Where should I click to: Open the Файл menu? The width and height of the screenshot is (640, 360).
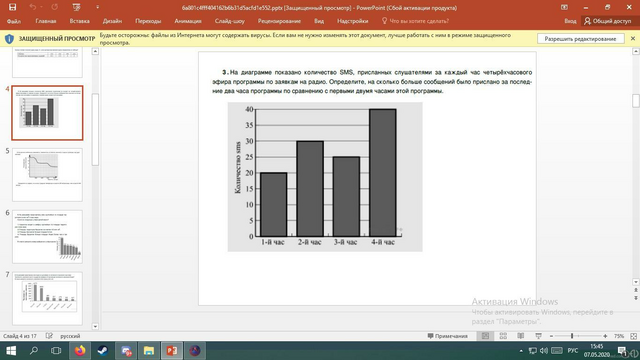(14, 21)
